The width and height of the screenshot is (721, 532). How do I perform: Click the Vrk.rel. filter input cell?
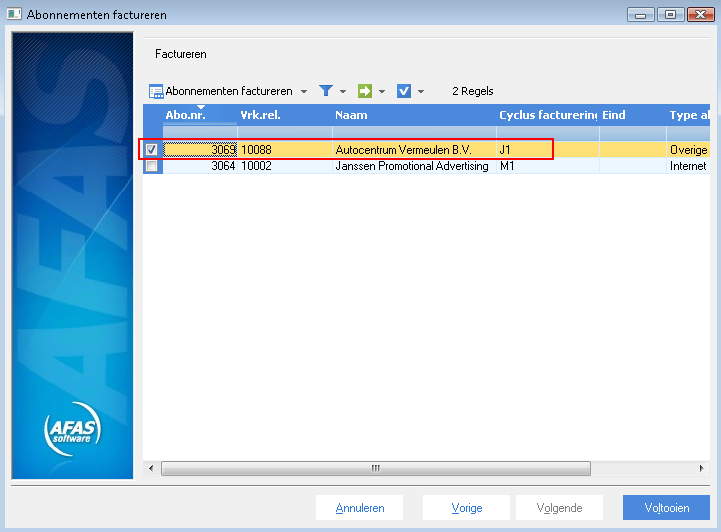[285, 132]
